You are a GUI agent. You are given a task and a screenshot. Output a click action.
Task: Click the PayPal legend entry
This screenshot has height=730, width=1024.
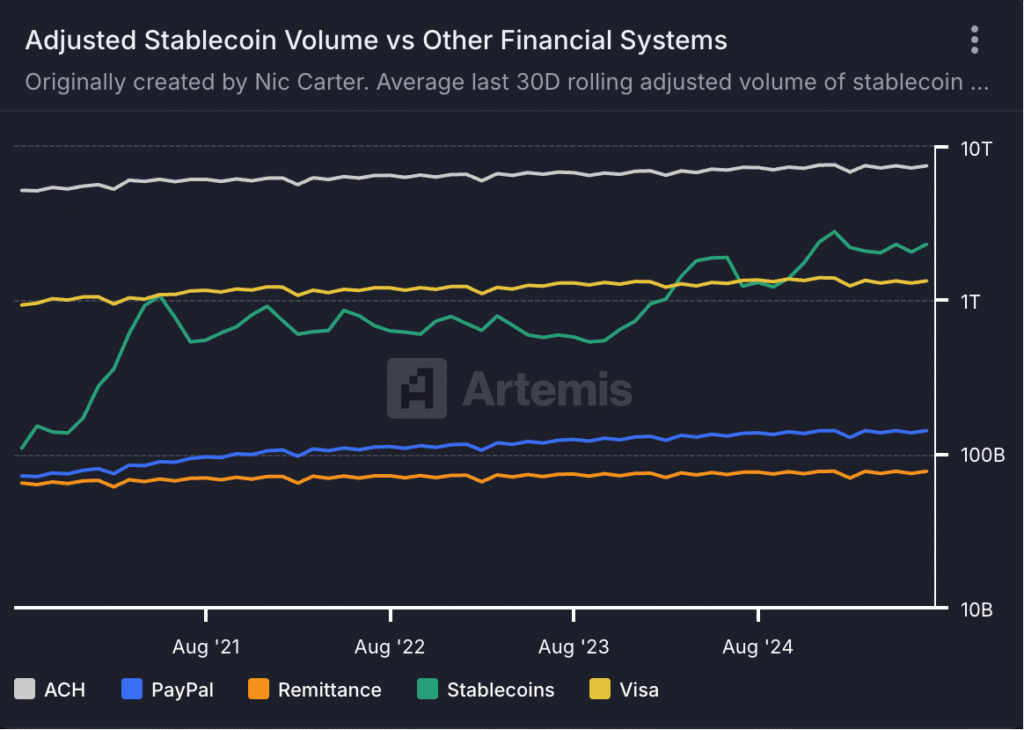(169, 689)
